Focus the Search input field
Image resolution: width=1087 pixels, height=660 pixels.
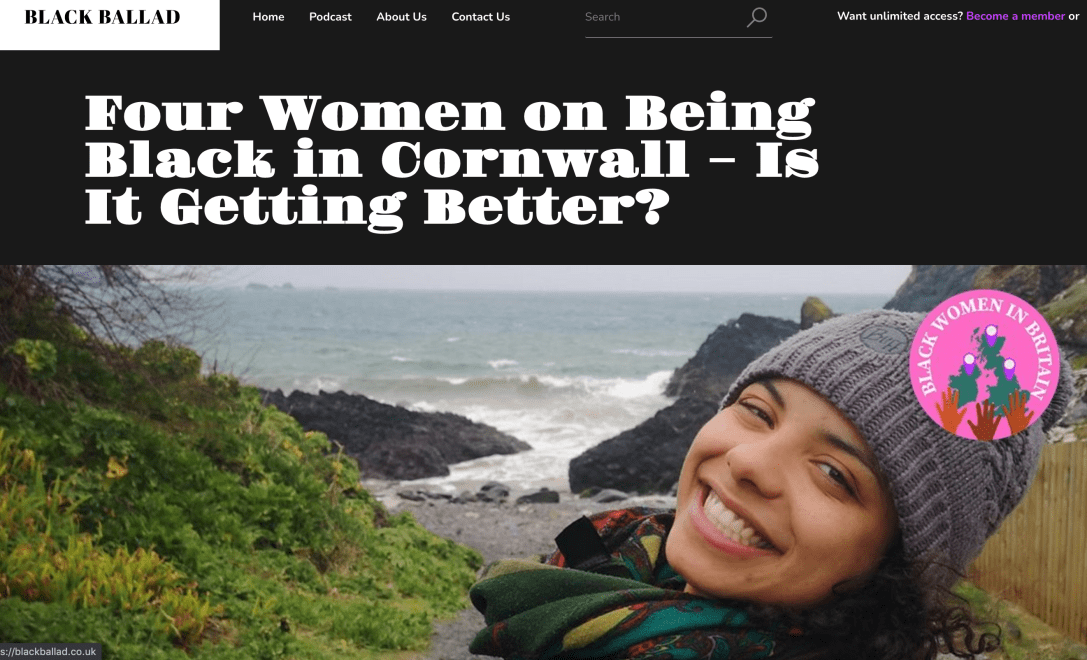coord(662,17)
